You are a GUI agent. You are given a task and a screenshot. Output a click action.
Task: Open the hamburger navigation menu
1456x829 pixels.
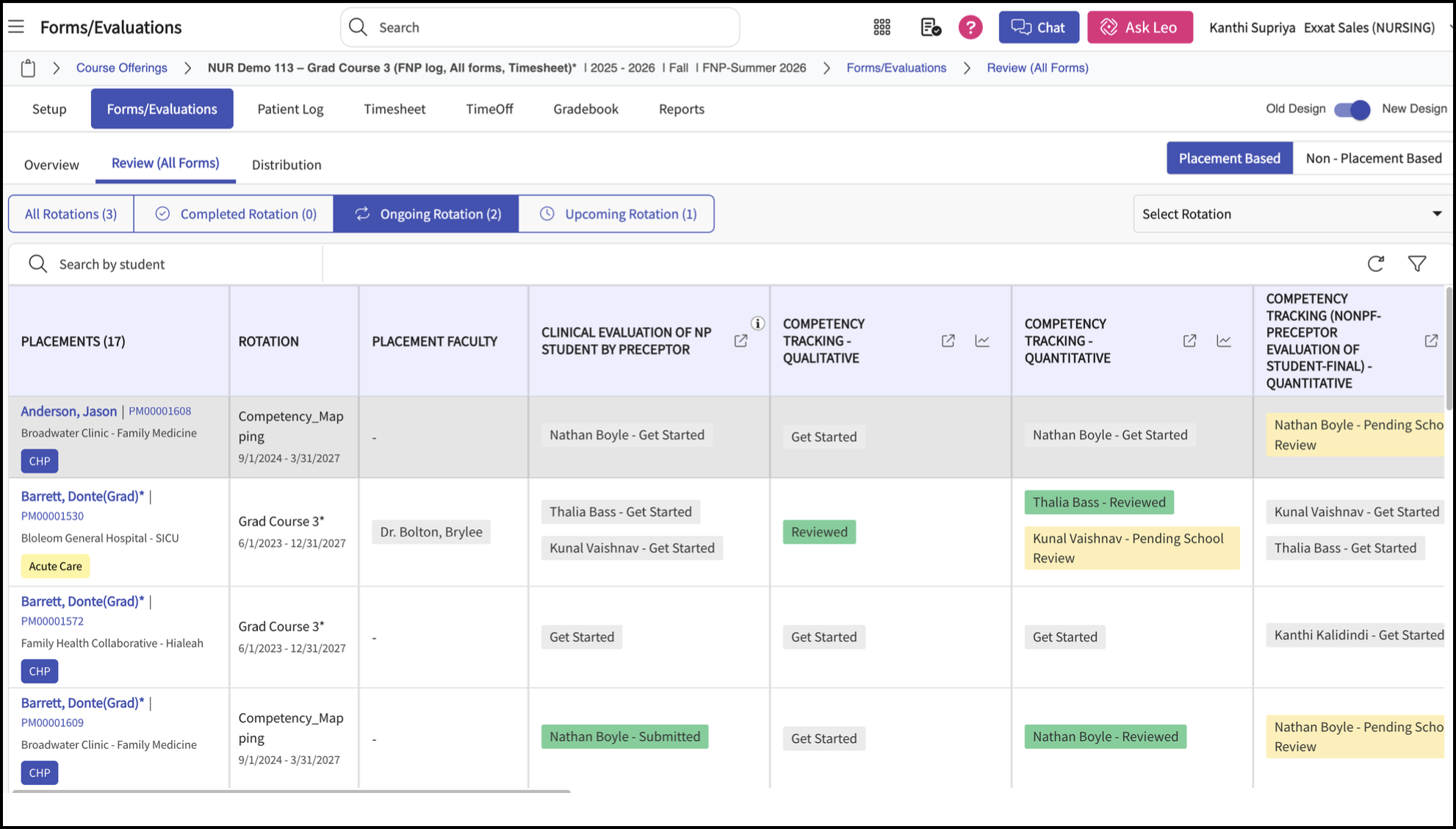(x=16, y=27)
